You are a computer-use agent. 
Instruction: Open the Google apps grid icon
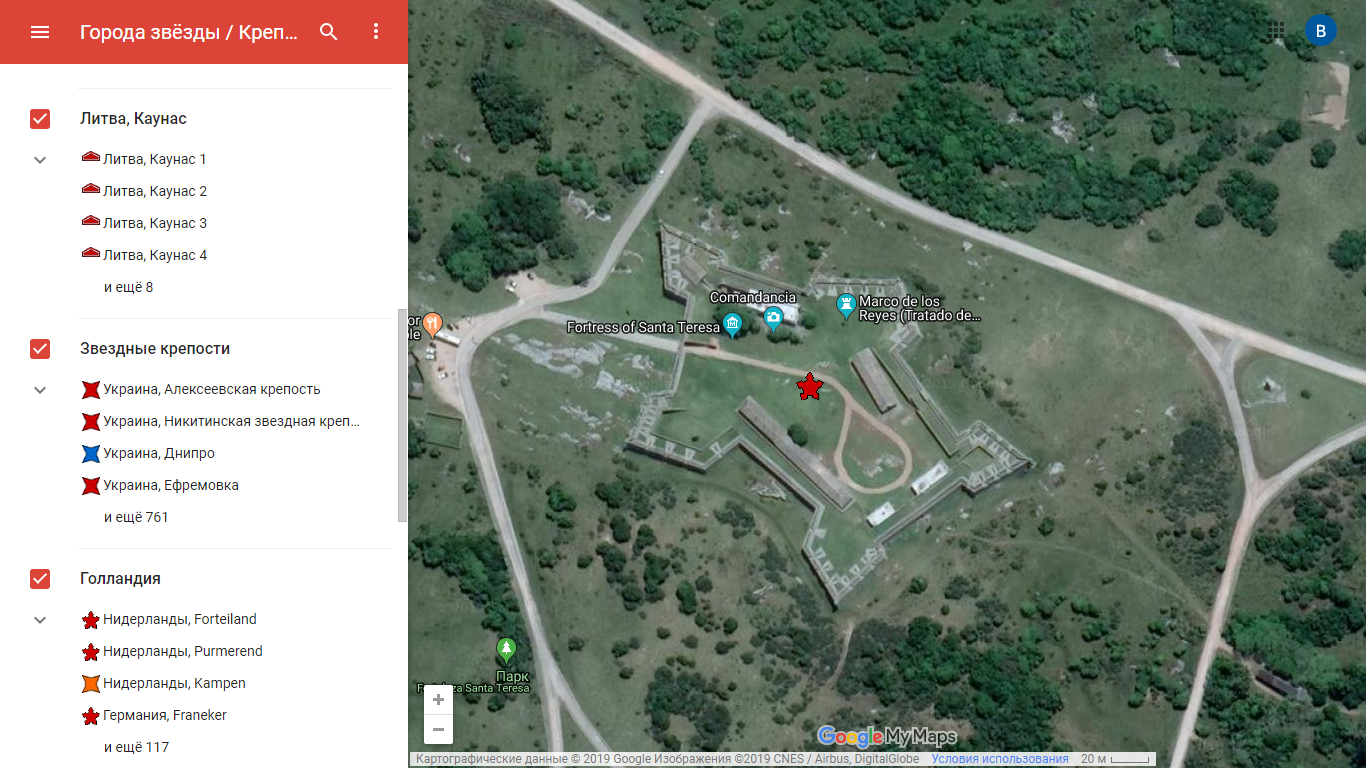[x=1276, y=31]
